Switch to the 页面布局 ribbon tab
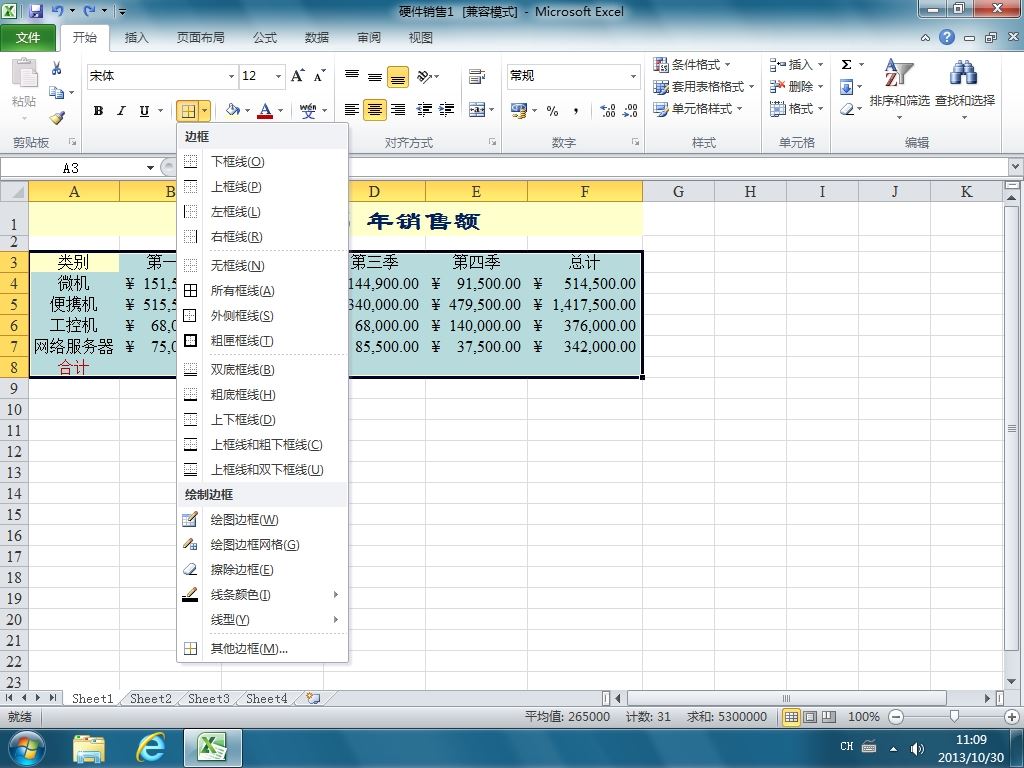Viewport: 1024px width, 768px height. 200,38
